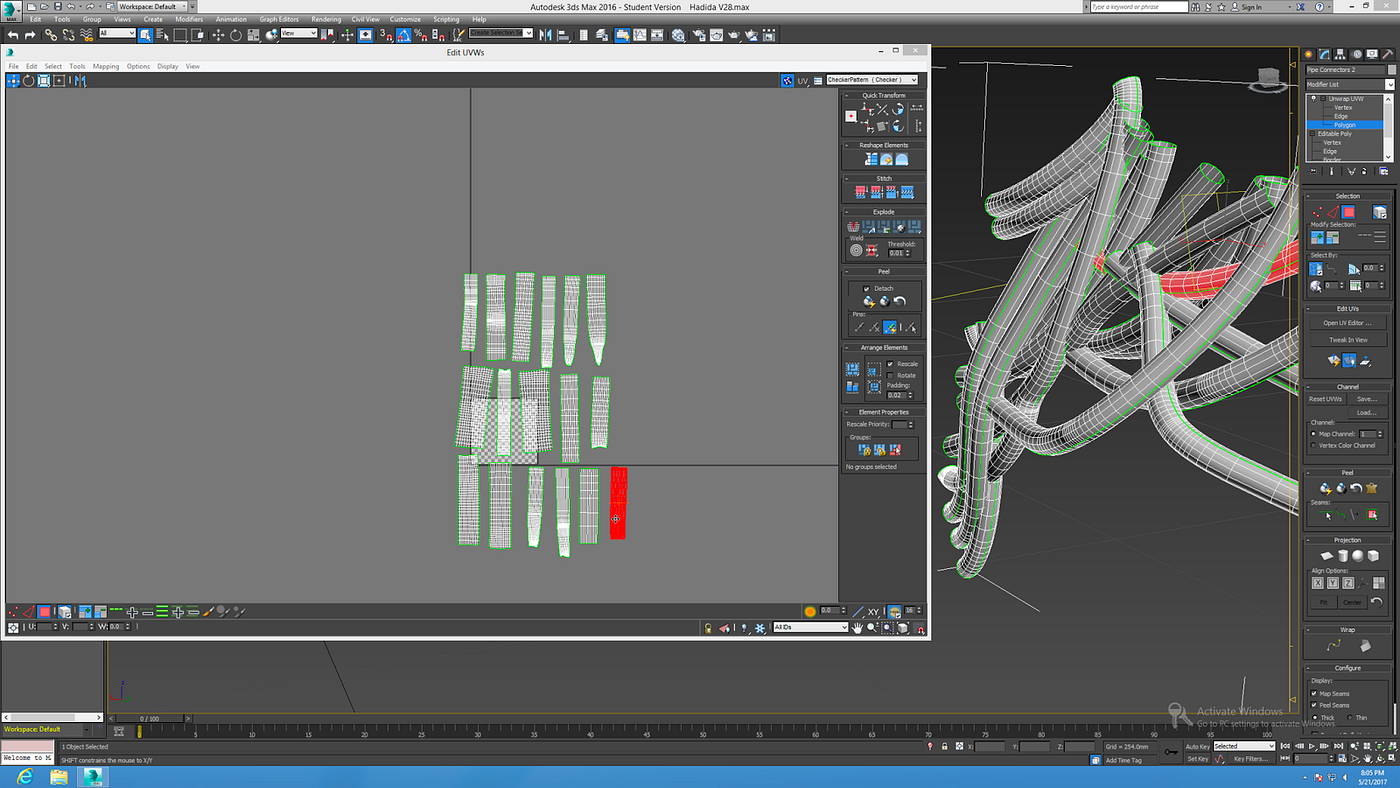This screenshot has height=788, width=1400.
Task: Enable the Rotate checkbox in Arrange Elements
Action: coord(890,375)
